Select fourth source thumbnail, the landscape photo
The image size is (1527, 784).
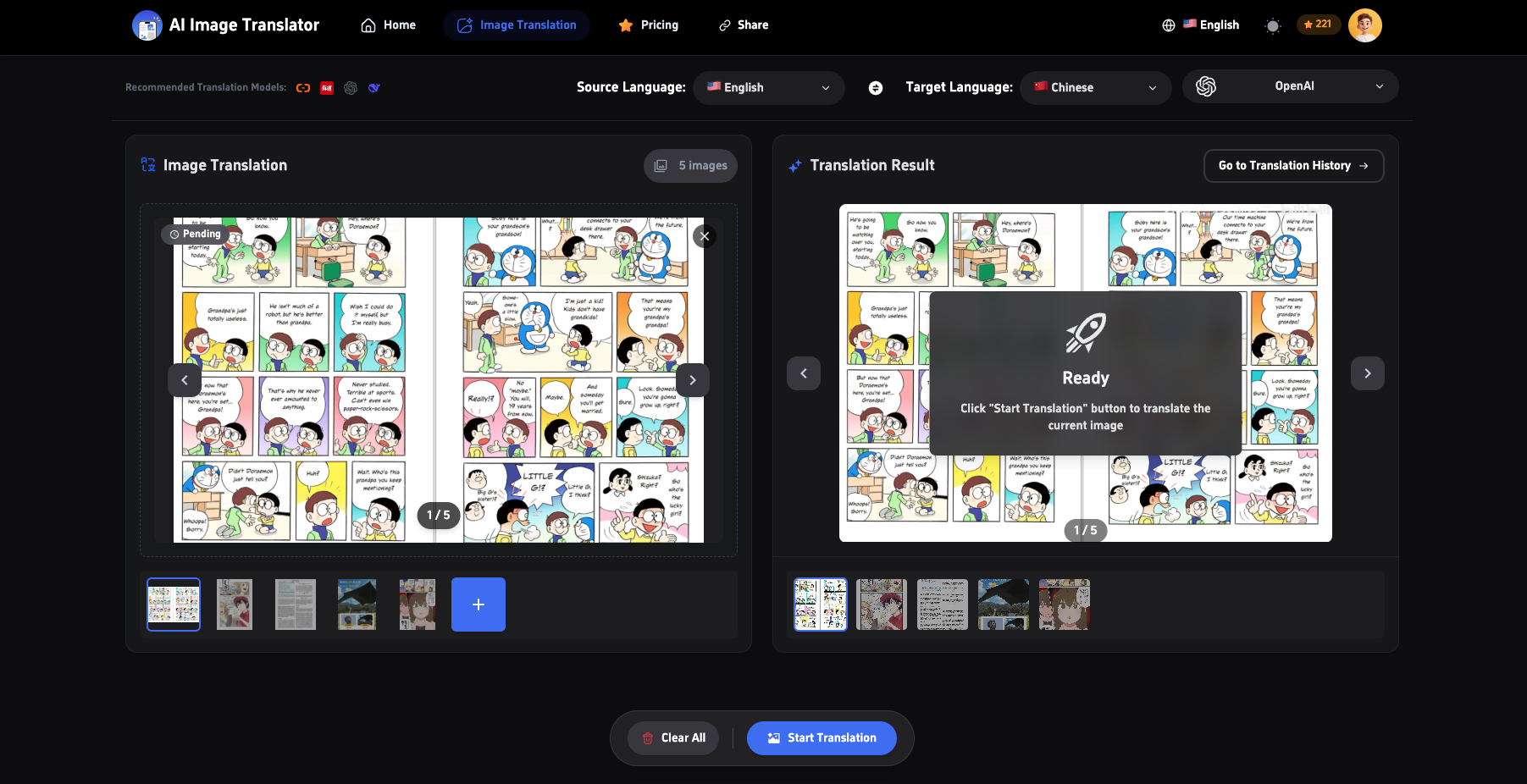pyautogui.click(x=357, y=605)
